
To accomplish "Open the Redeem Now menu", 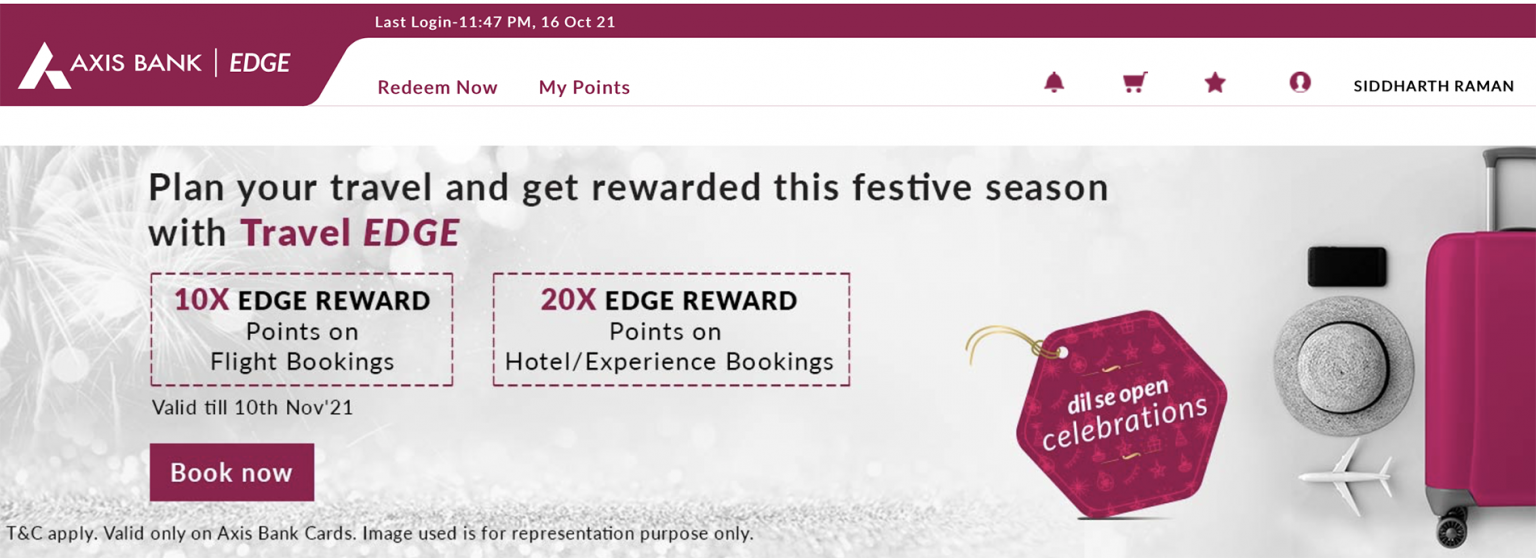I will coord(437,88).
